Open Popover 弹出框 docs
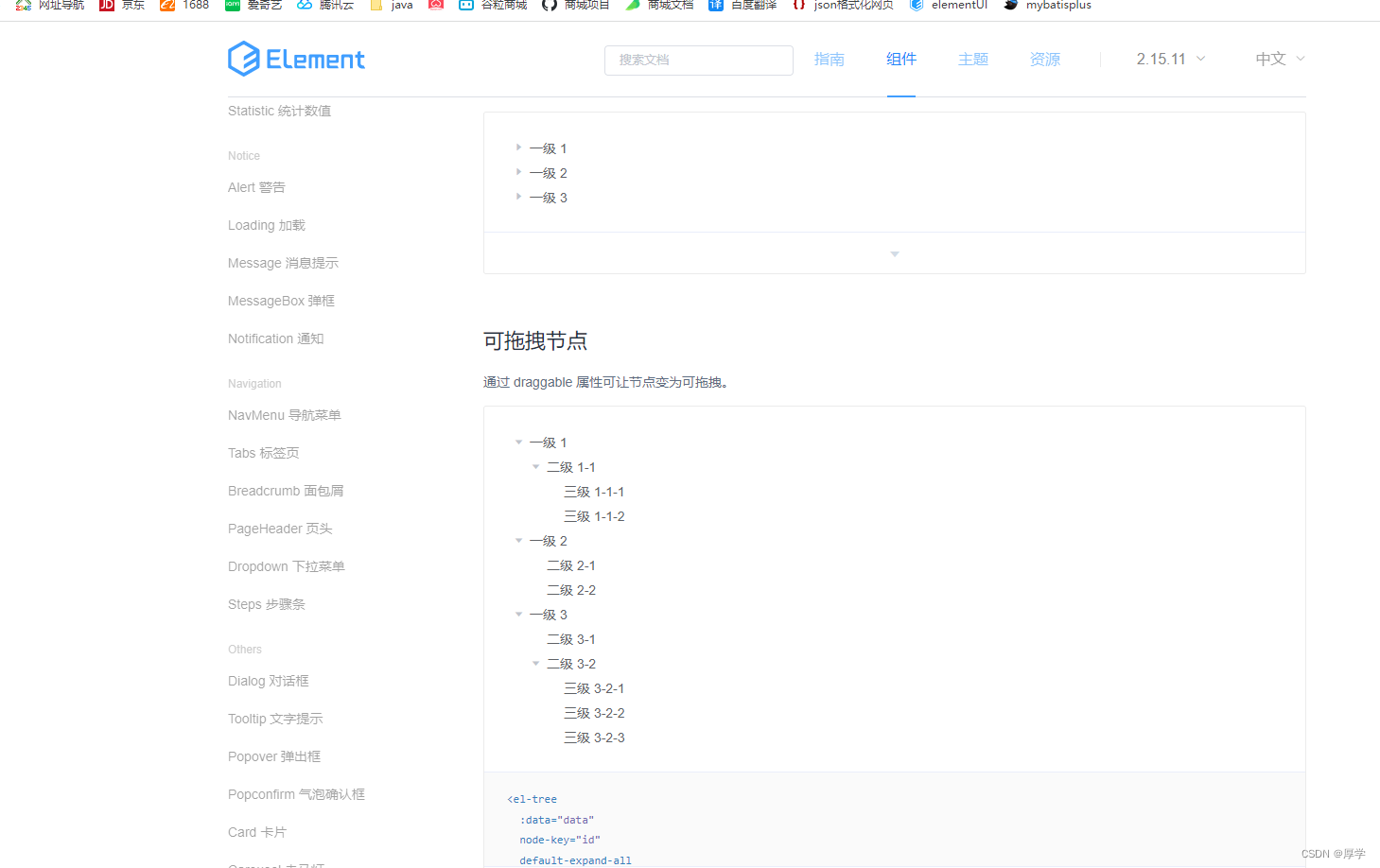The image size is (1380, 868). click(x=274, y=756)
